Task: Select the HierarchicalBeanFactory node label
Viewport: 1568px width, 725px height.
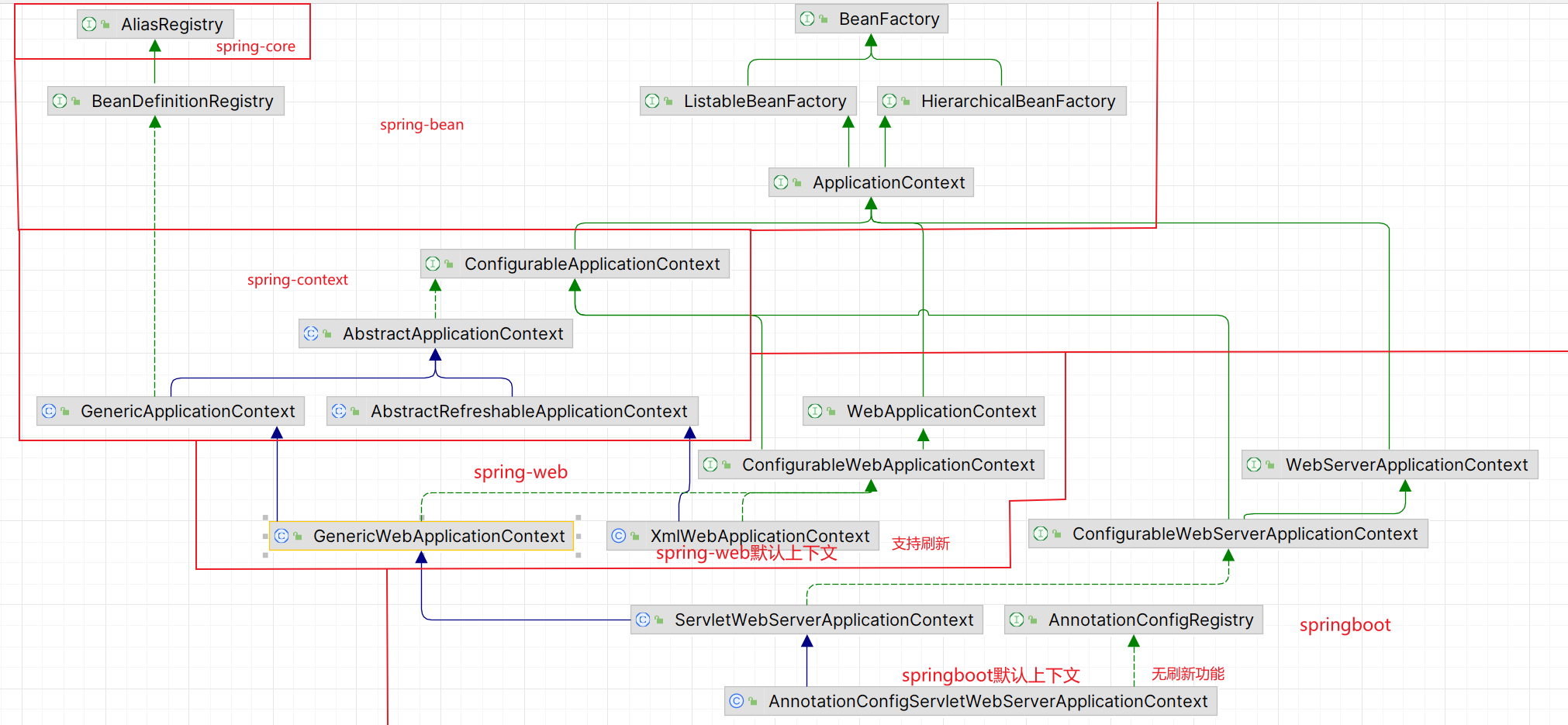Action: coord(1018,102)
